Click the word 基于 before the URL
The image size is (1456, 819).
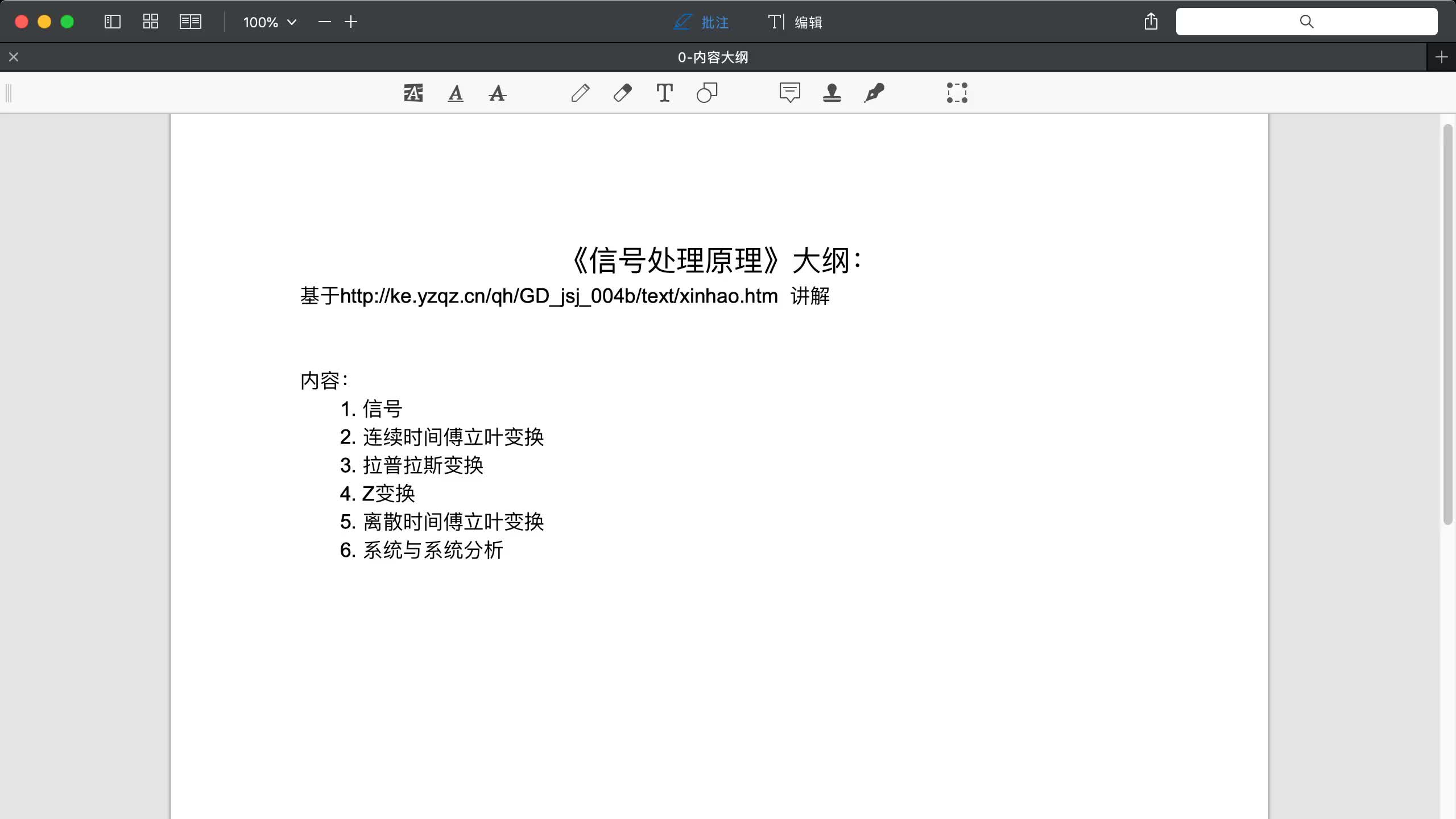click(320, 296)
